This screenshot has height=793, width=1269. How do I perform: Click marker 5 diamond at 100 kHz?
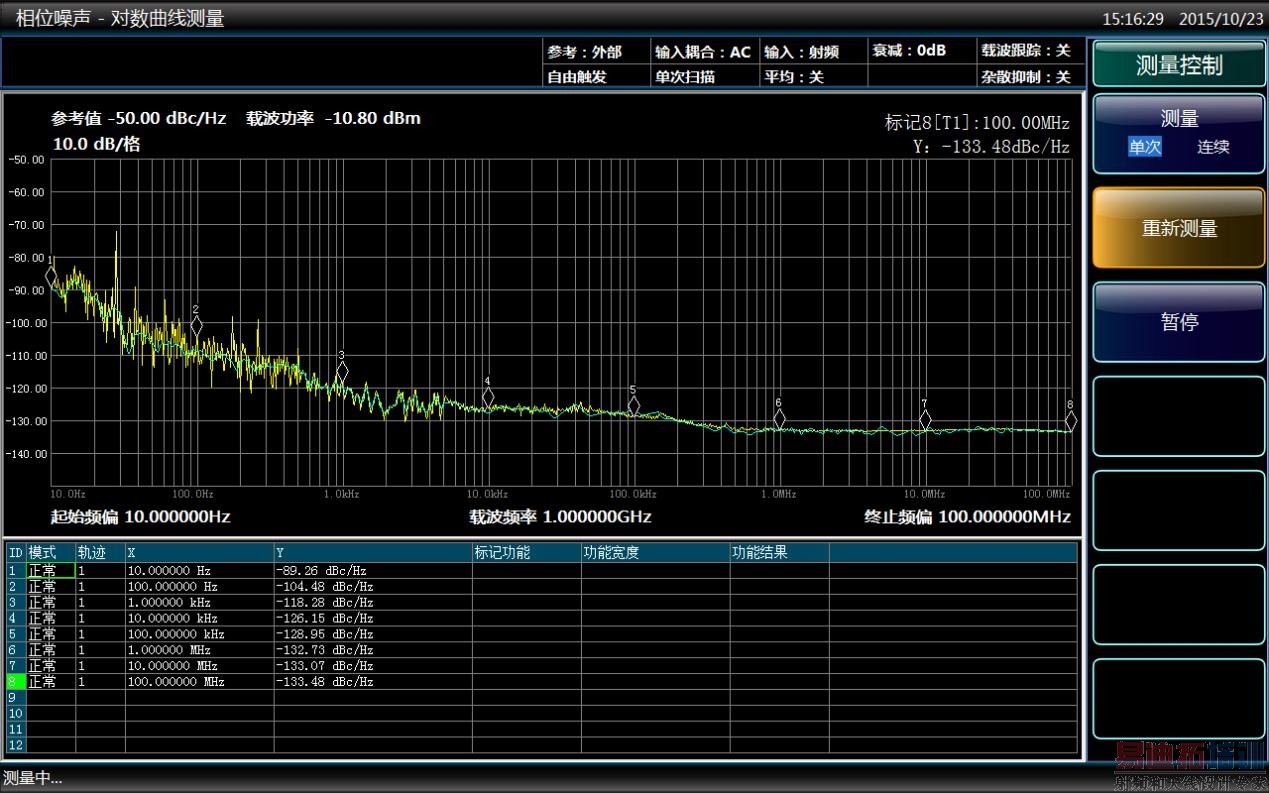pos(634,406)
